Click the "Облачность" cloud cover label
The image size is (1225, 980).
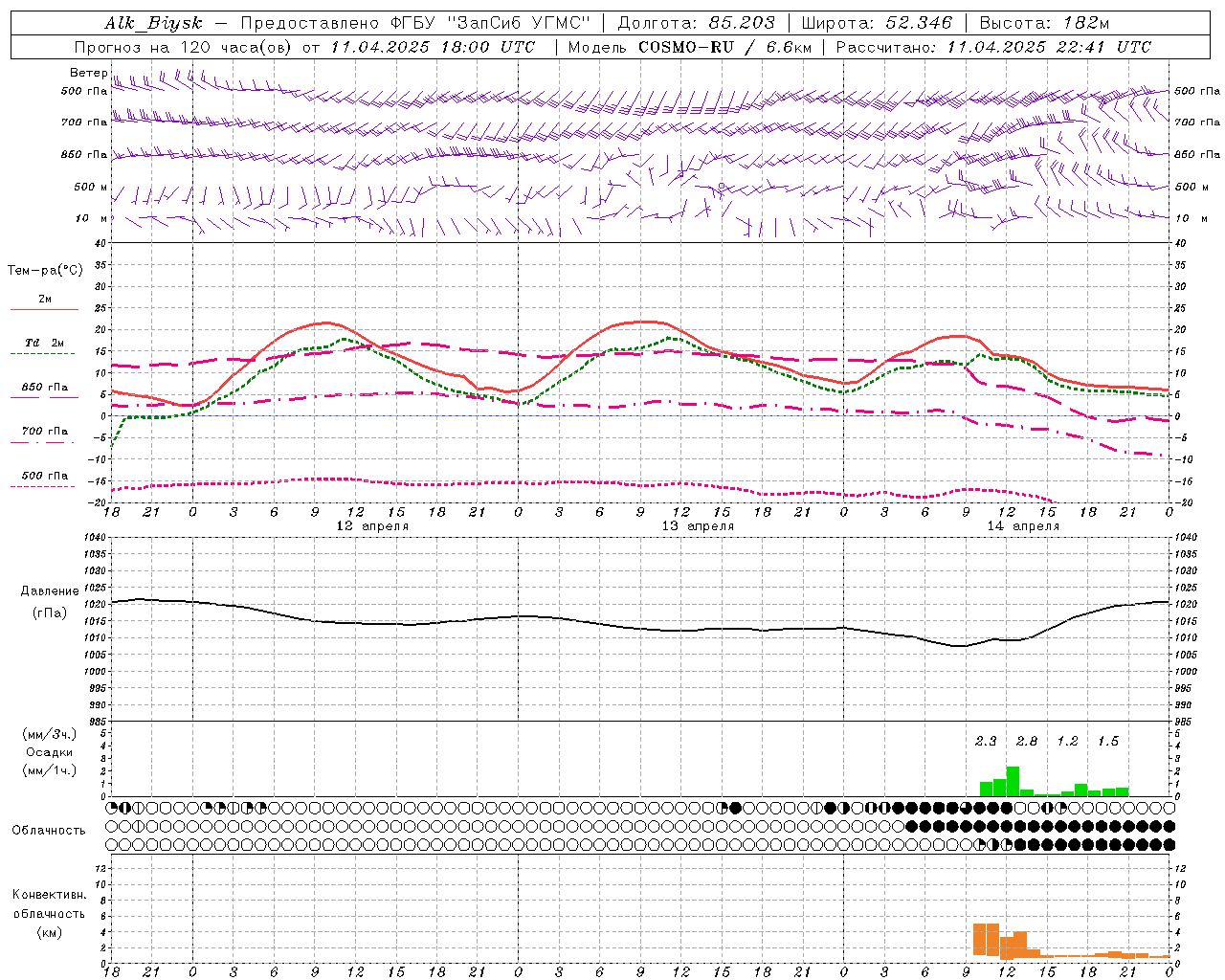pos(49,831)
